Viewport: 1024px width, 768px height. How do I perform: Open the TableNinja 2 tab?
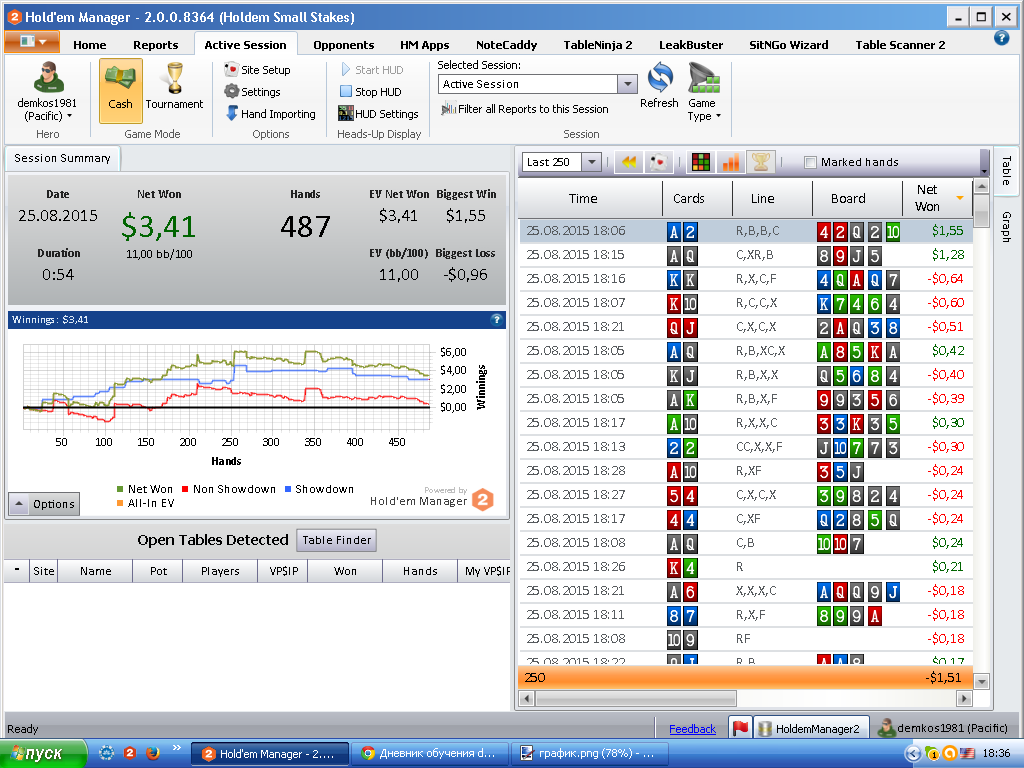click(x=598, y=45)
